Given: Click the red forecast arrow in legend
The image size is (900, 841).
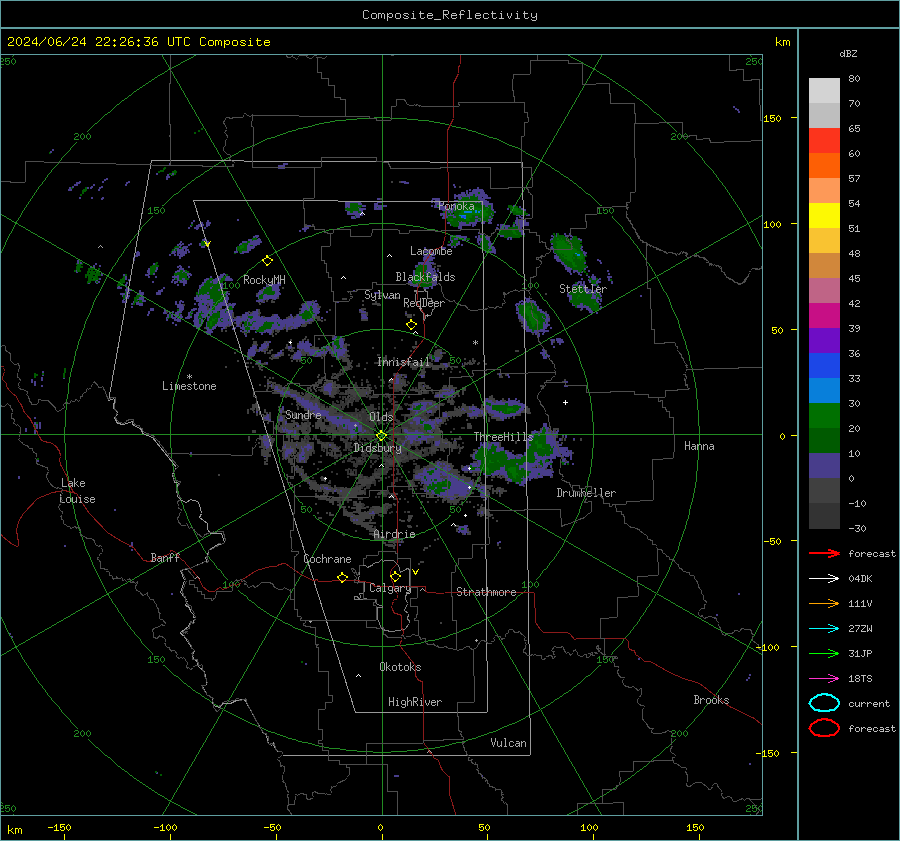Looking at the screenshot, I should [x=824, y=553].
